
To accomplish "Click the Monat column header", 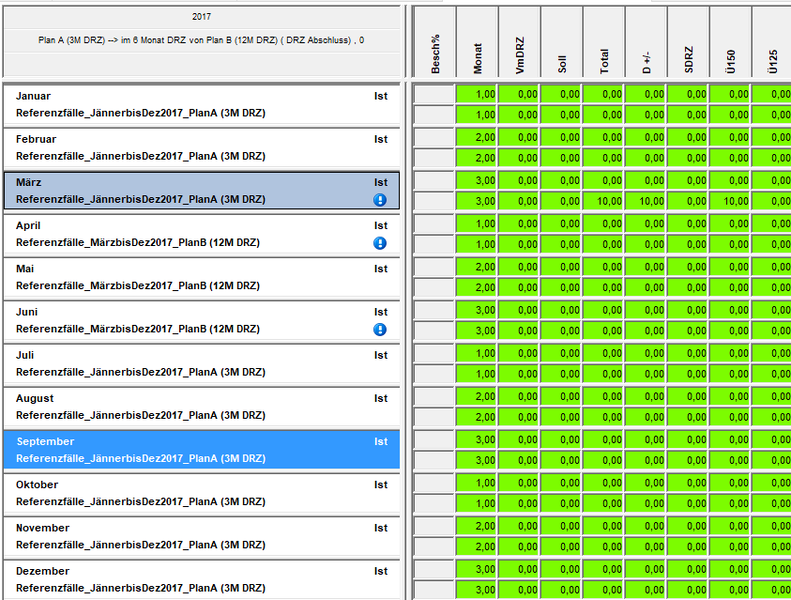I will click(477, 42).
